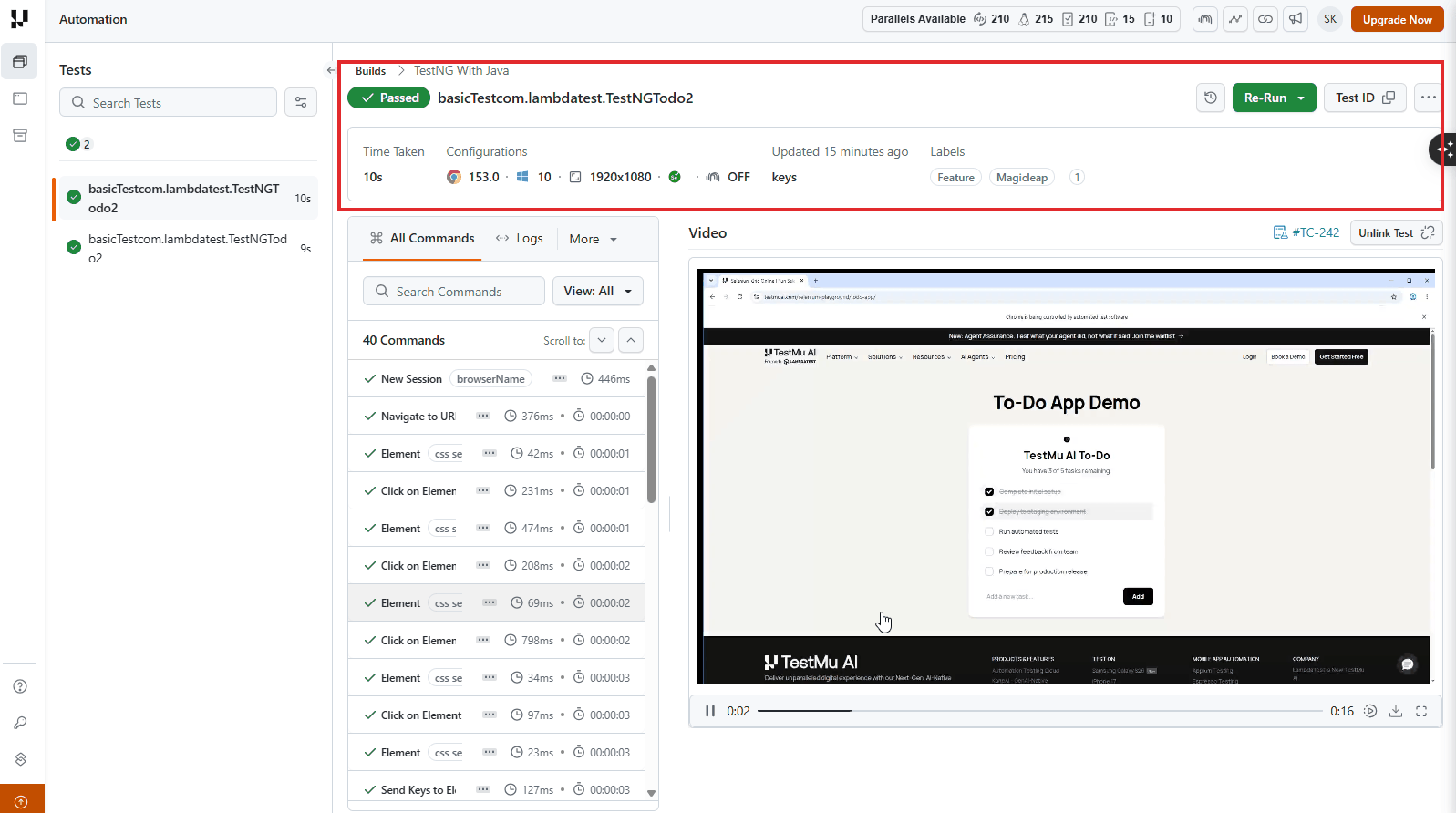Pause the video playback
Image resolution: width=1456 pixels, height=813 pixels.
point(709,711)
